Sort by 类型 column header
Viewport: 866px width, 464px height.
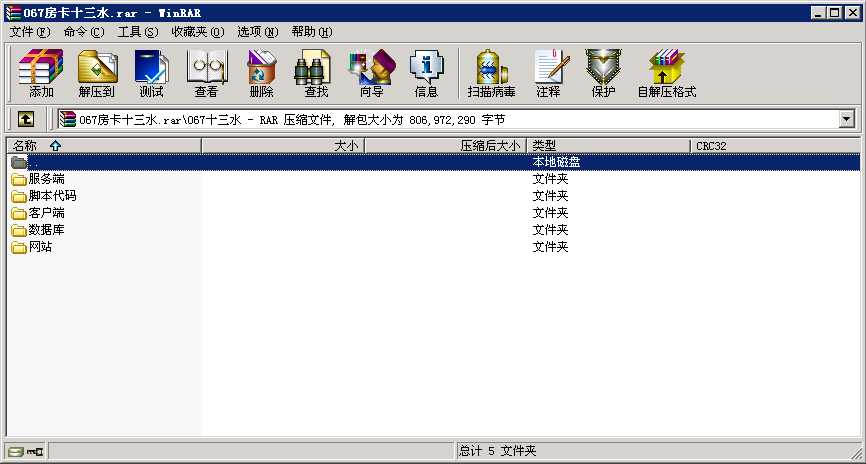tap(609, 146)
